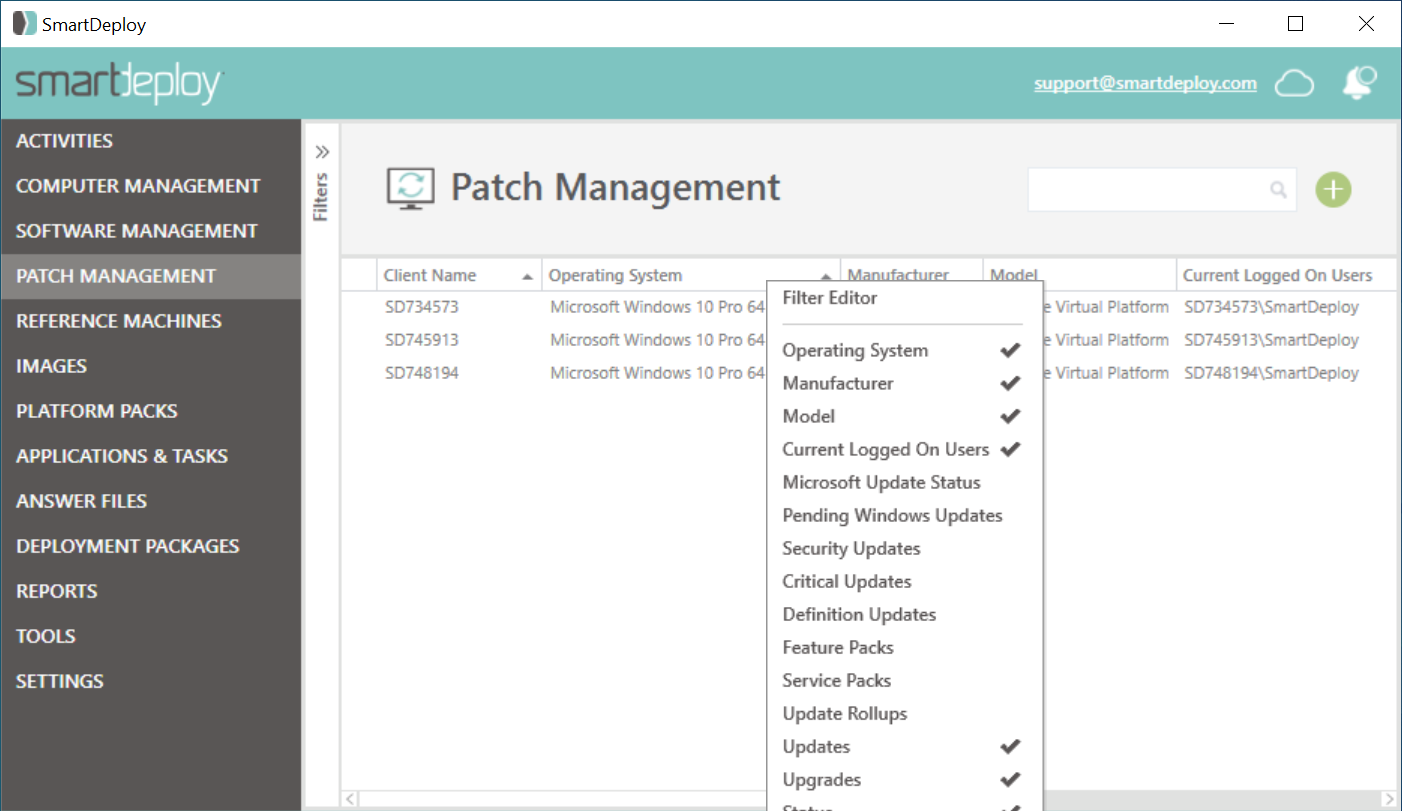This screenshot has height=811, width=1402.
Task: Click Current Logged On Users header
Action: point(1288,275)
